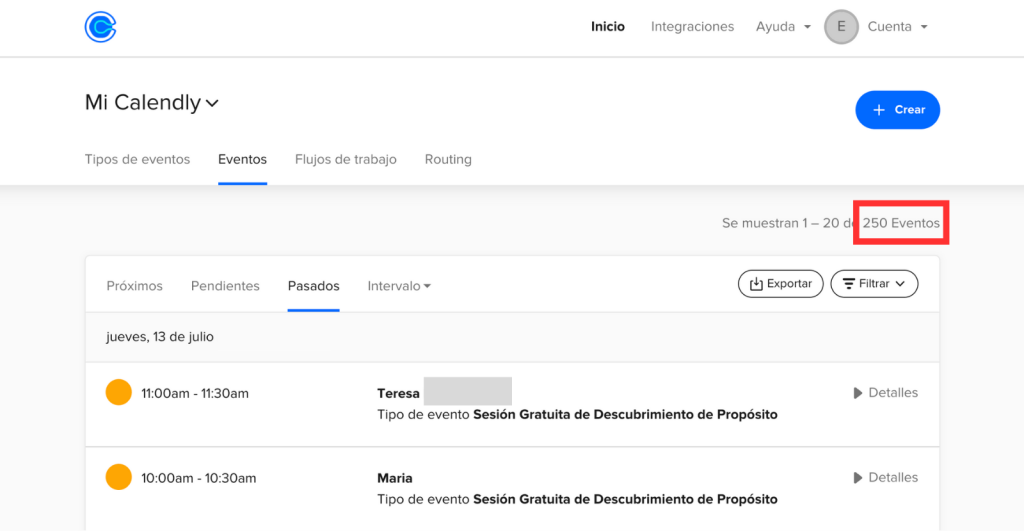Expand the Cuenta account menu
Screen dimensions: 1024x531
click(x=897, y=27)
